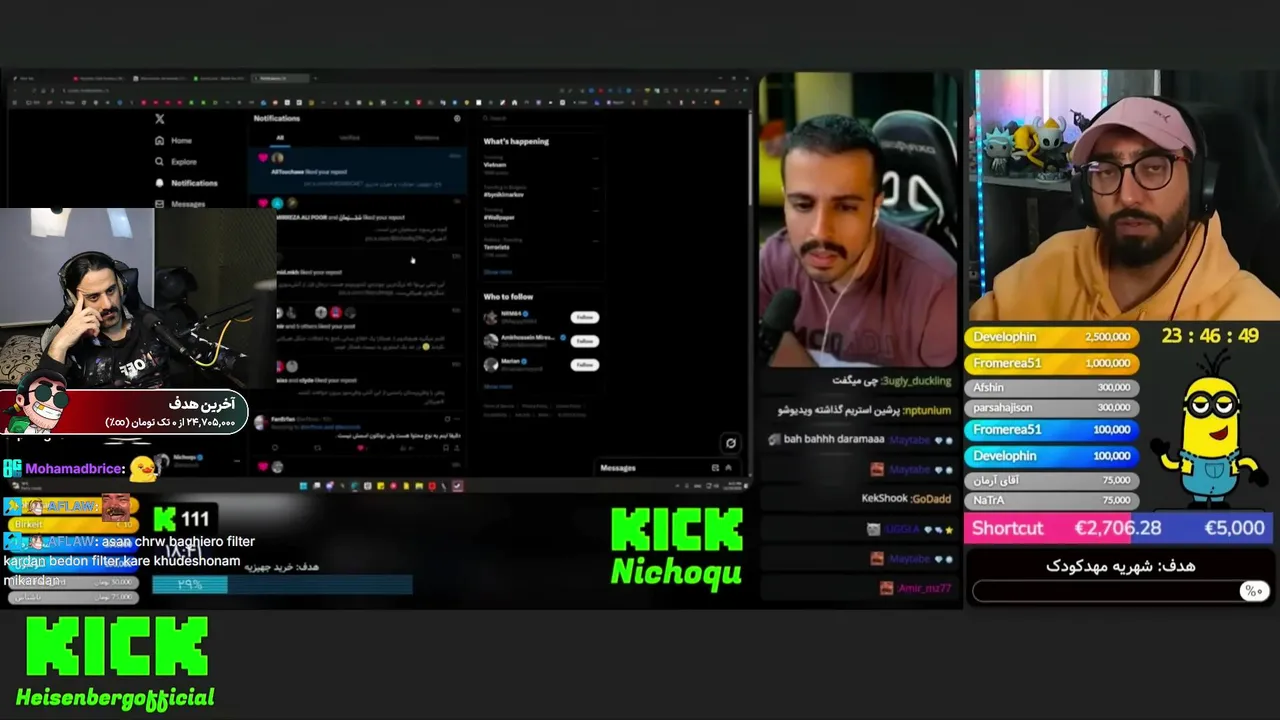Viewport: 1280px width, 720px height.
Task: Open the more menu on the FanBrfan post
Action: (x=458, y=420)
